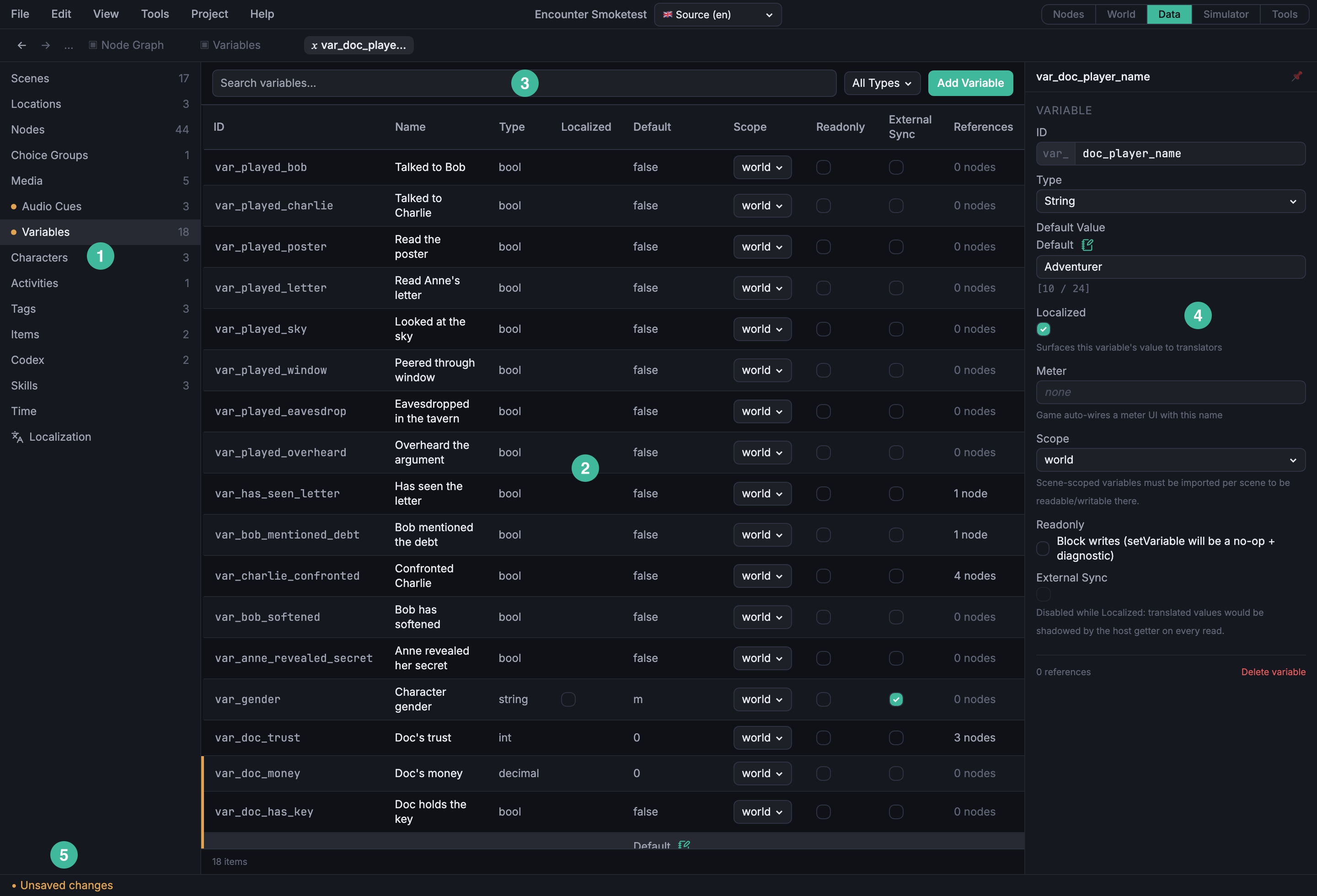Open the Help menu
1317x896 pixels.
(x=262, y=14)
